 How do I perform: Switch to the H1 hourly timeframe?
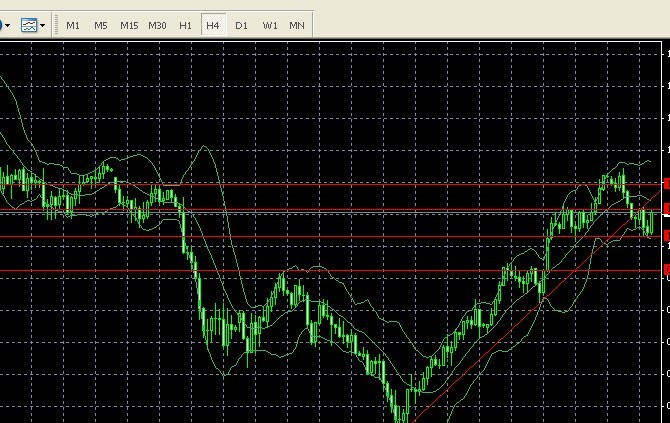point(185,26)
